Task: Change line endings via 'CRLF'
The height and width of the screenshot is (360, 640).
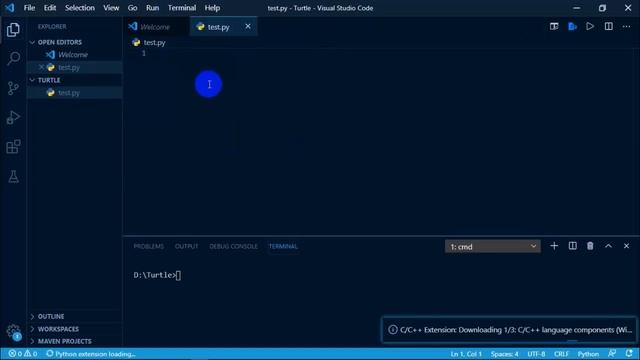Action: (561, 353)
